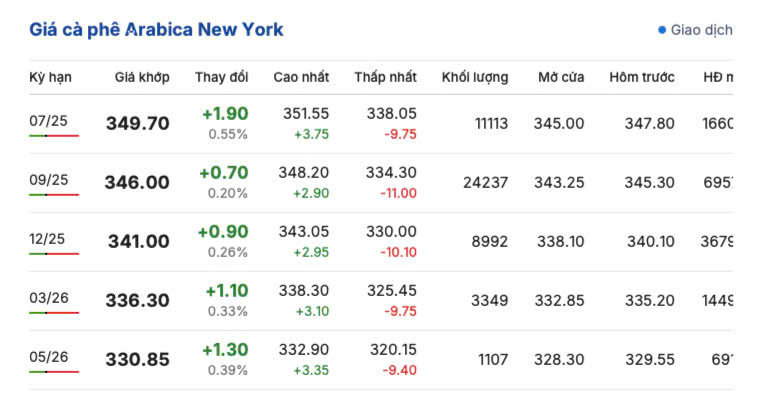Screen dimensions: 760x394
Task: Open the Giá cà phê Arabica New York heading
Action: pyautogui.click(x=156, y=30)
